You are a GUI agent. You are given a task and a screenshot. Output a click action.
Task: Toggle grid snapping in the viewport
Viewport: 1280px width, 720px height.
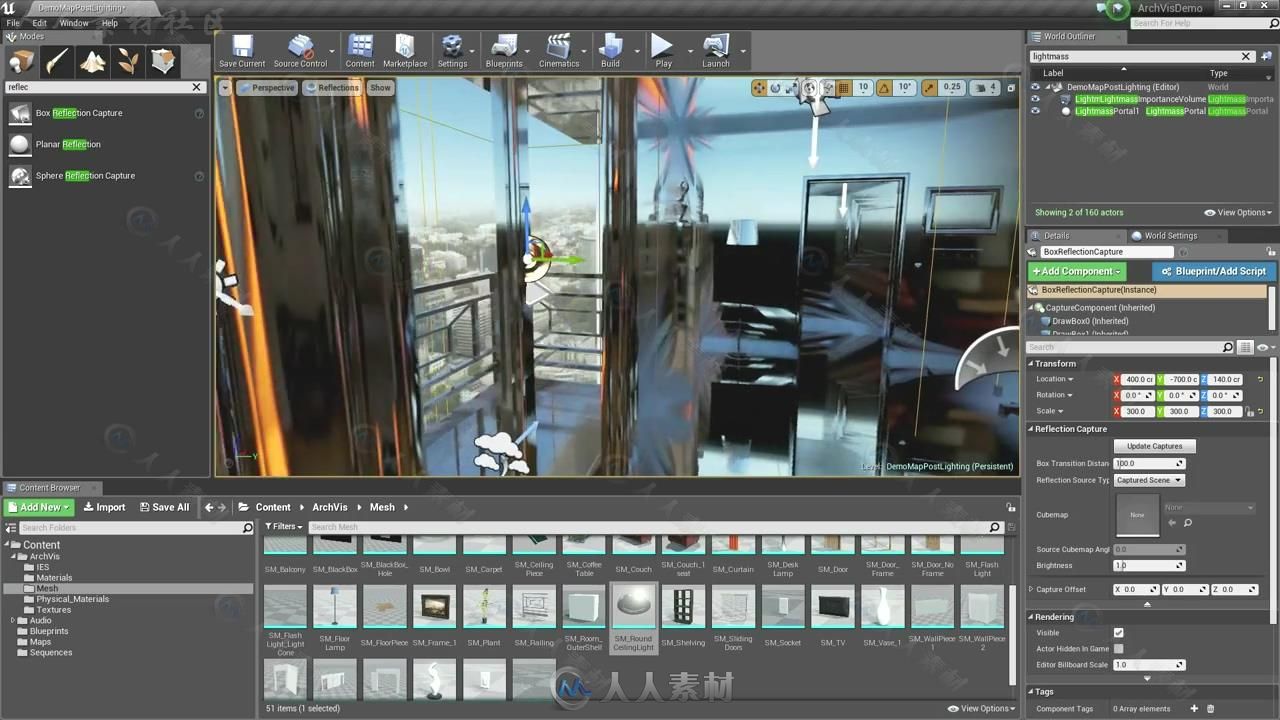tap(843, 88)
